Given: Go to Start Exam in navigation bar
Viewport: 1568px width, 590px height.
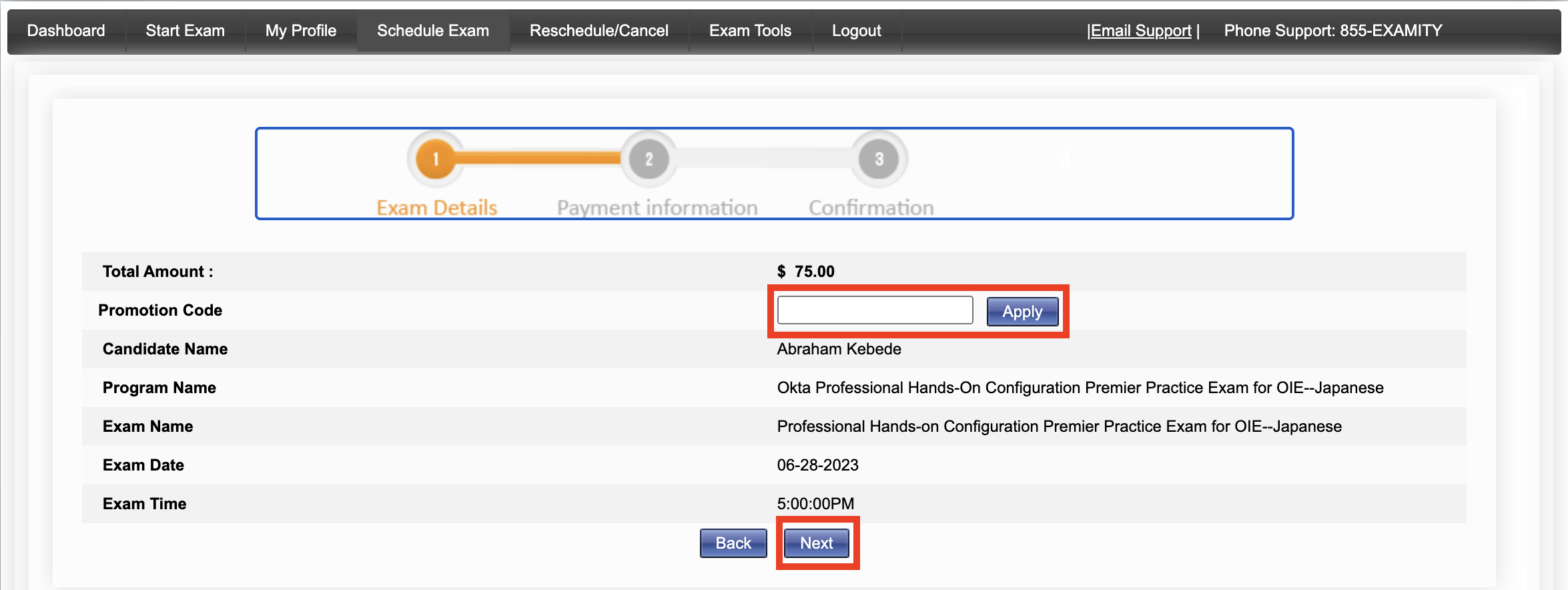Looking at the screenshot, I should 185,31.
